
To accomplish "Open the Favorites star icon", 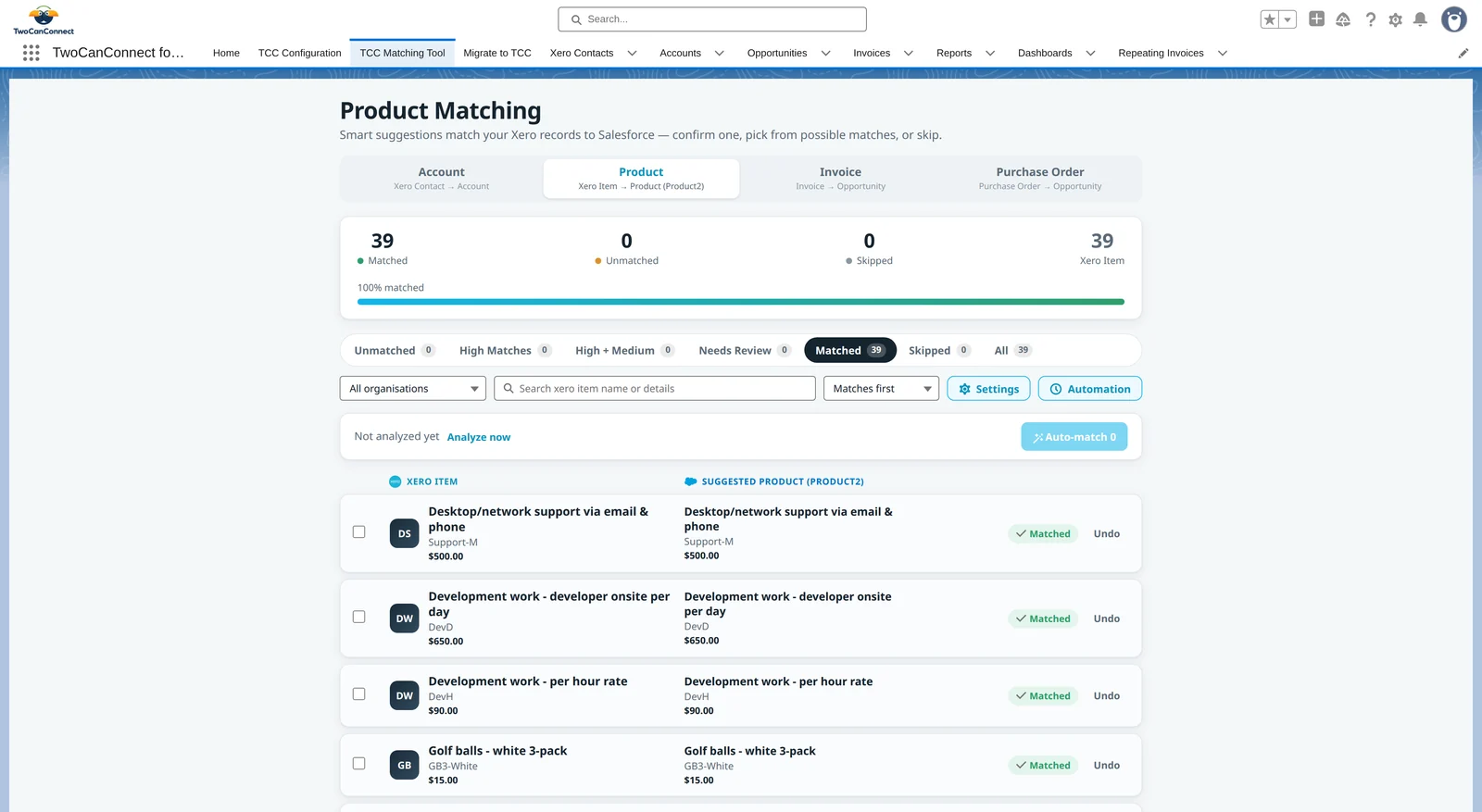I will coord(1270,19).
